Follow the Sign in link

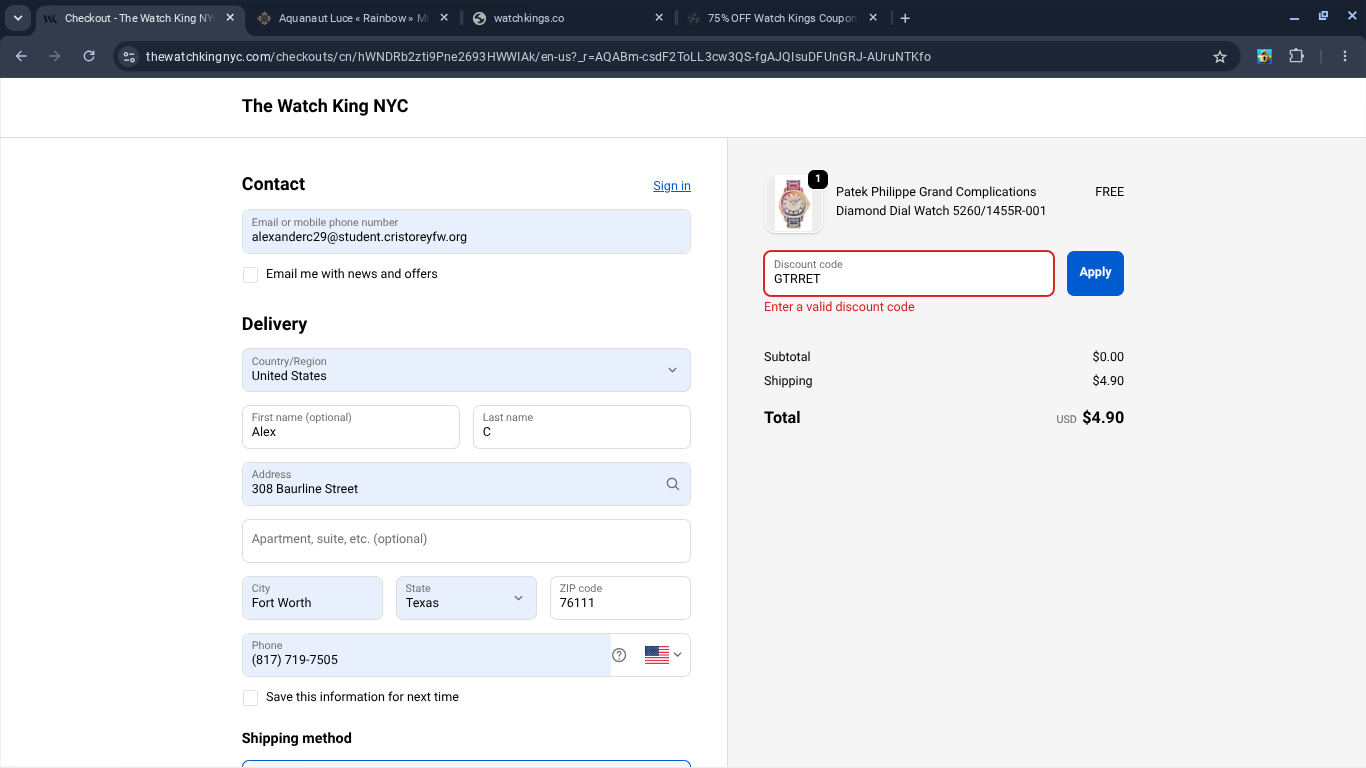click(672, 186)
